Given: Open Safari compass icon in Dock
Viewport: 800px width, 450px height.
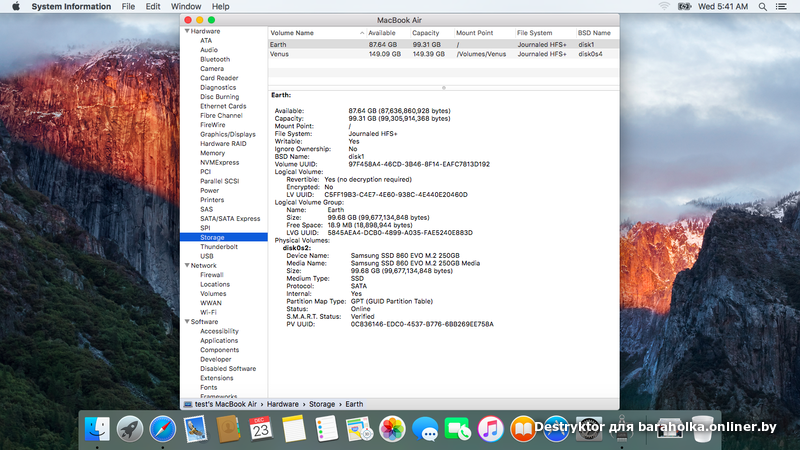Looking at the screenshot, I should pos(162,429).
